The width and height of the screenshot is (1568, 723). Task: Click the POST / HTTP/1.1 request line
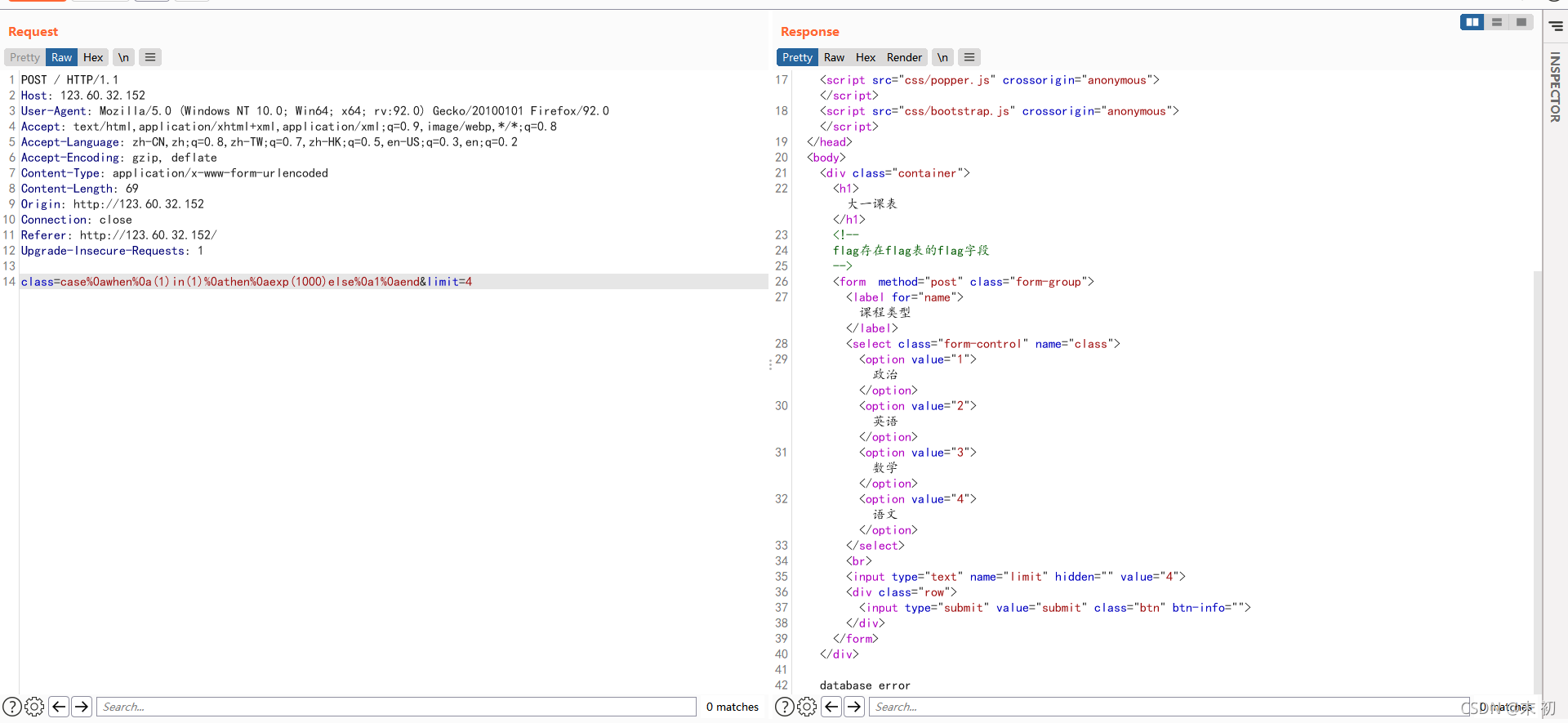(x=69, y=80)
